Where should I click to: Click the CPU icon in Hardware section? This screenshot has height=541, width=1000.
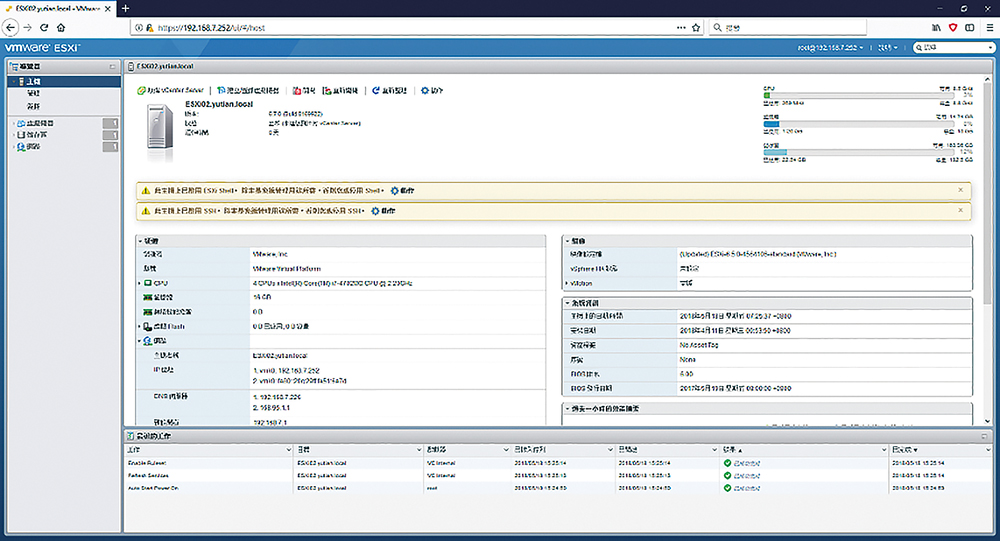coord(147,283)
